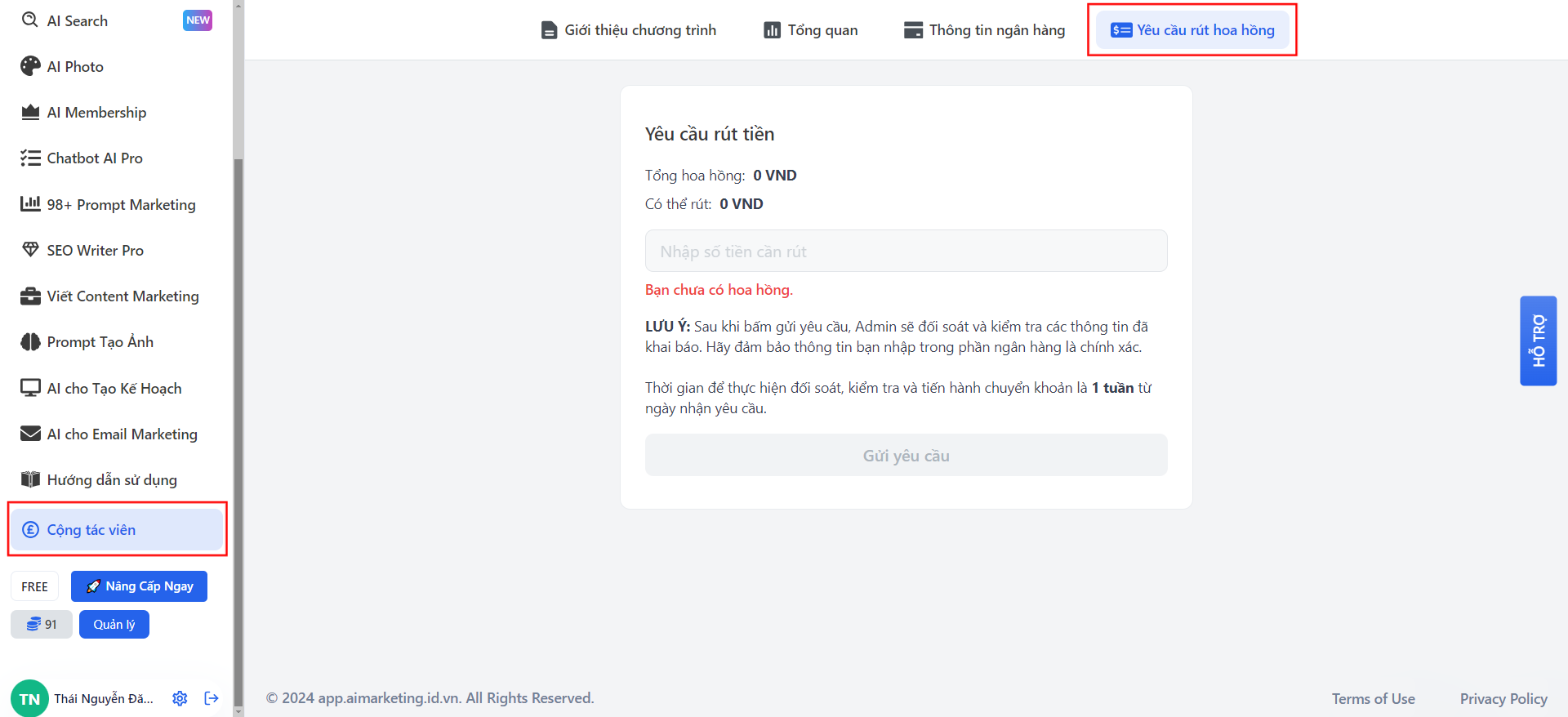This screenshot has width=1568, height=717.
Task: Open 98+ Prompt Marketing chart item
Action: (x=121, y=205)
